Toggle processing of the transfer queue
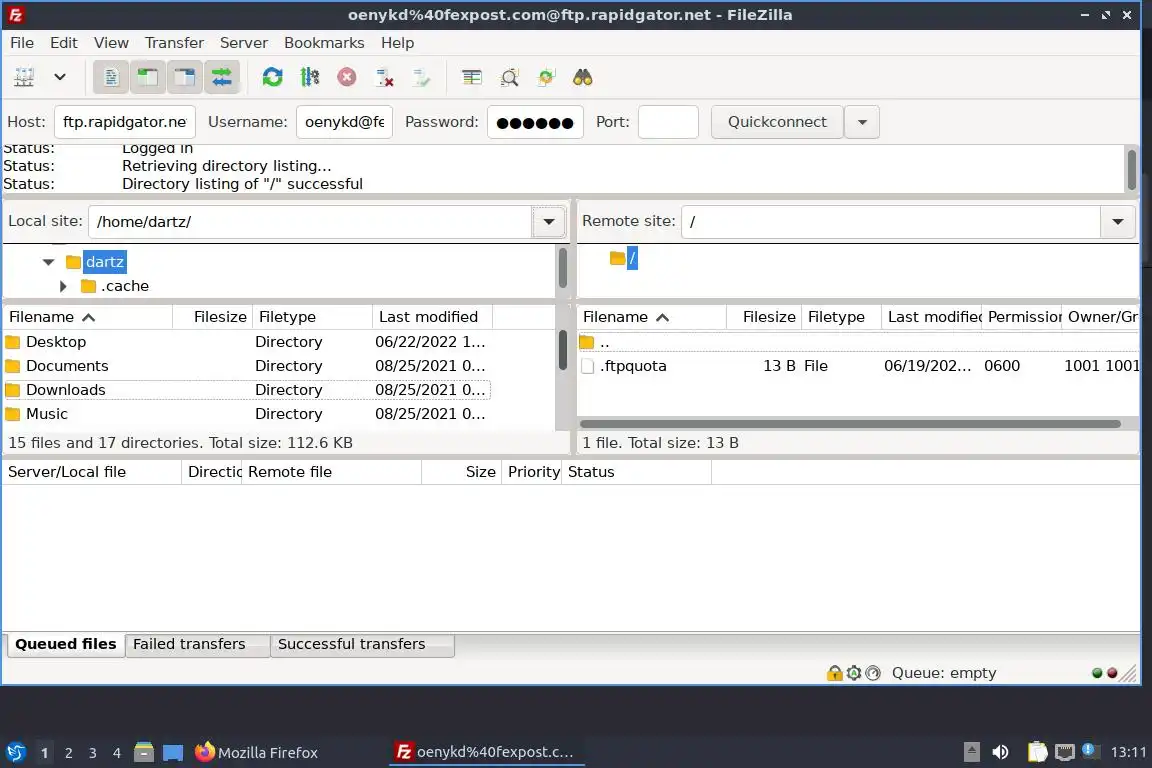Viewport: 1152px width, 768px height. click(310, 77)
